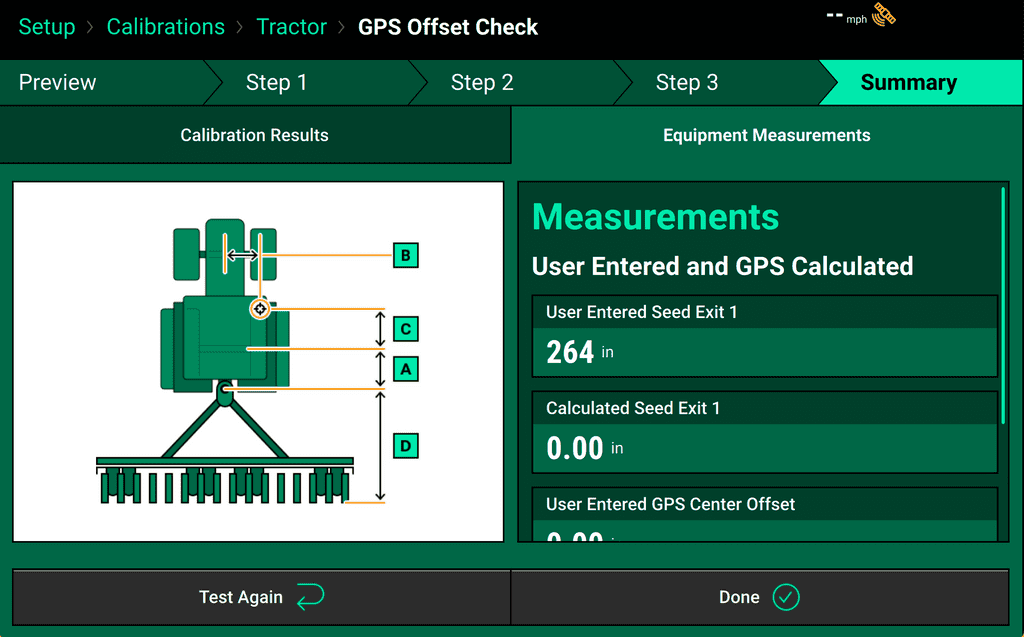Image resolution: width=1024 pixels, height=637 pixels.
Task: Select the User Entered Seed Exit 1 field
Action: [764, 337]
